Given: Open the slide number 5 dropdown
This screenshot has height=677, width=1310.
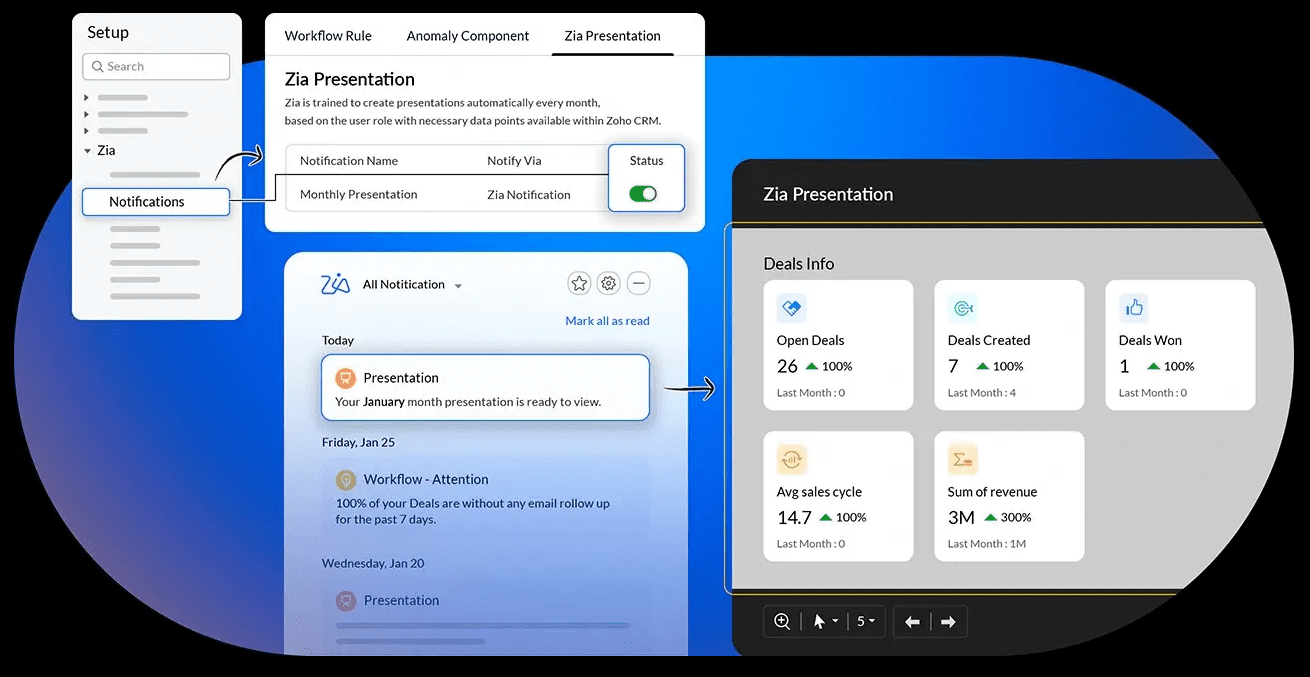Looking at the screenshot, I should click(865, 622).
